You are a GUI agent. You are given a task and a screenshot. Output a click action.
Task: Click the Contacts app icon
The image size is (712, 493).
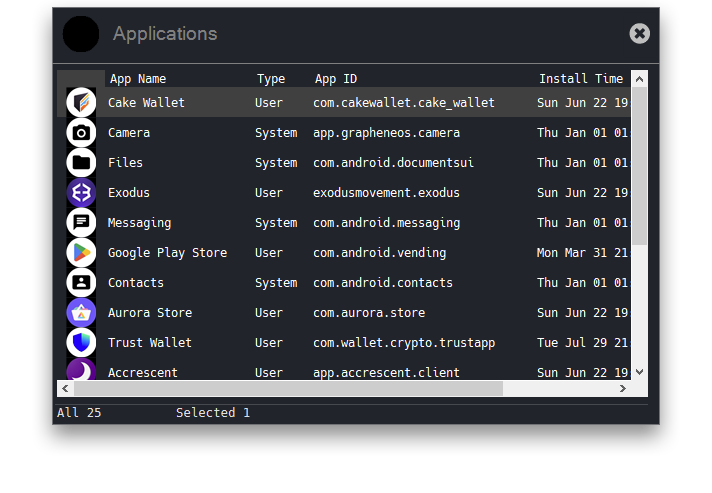coord(81,282)
